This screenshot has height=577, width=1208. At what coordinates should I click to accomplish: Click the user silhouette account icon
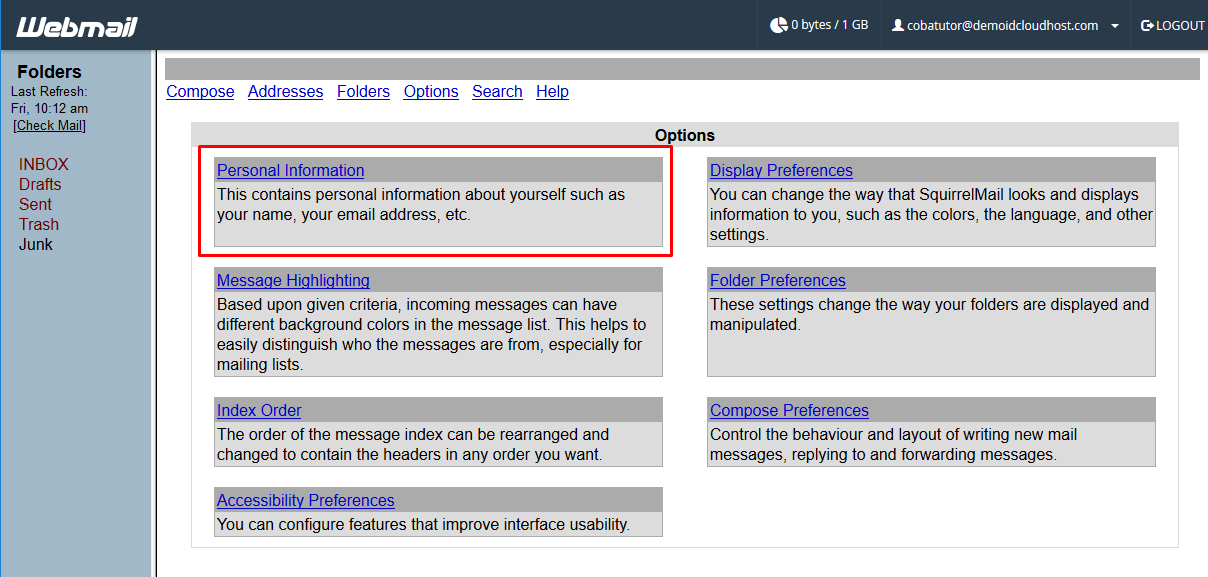(x=898, y=25)
